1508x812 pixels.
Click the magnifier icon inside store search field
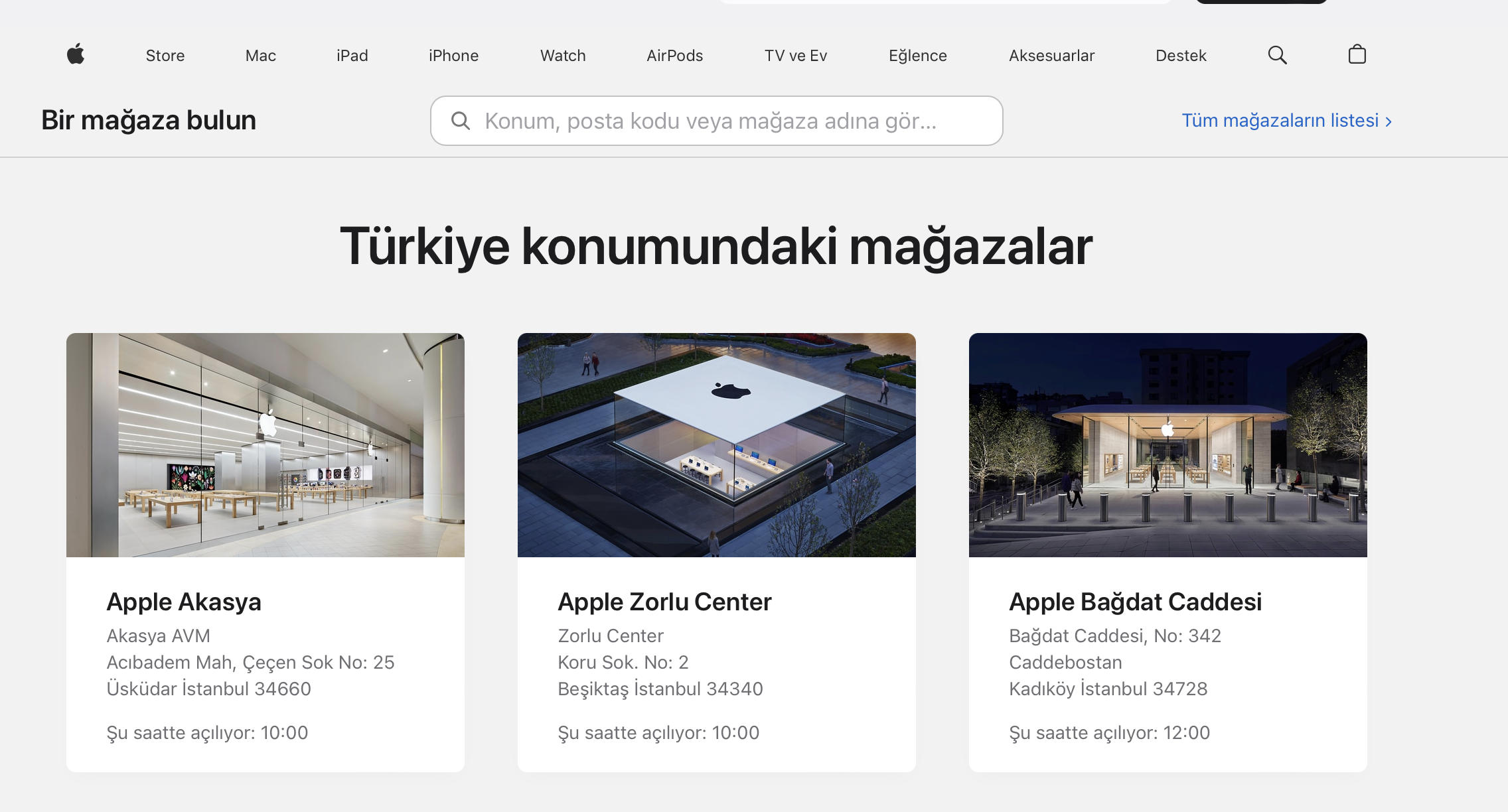(x=461, y=121)
